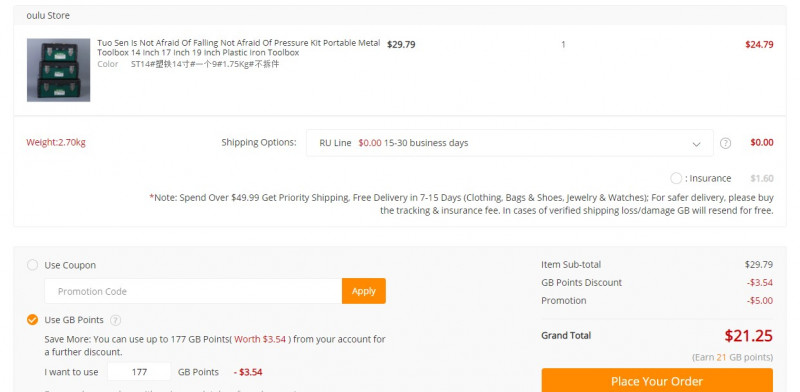Focus the Promotion Code input field
The height and width of the screenshot is (392, 800).
coord(193,291)
